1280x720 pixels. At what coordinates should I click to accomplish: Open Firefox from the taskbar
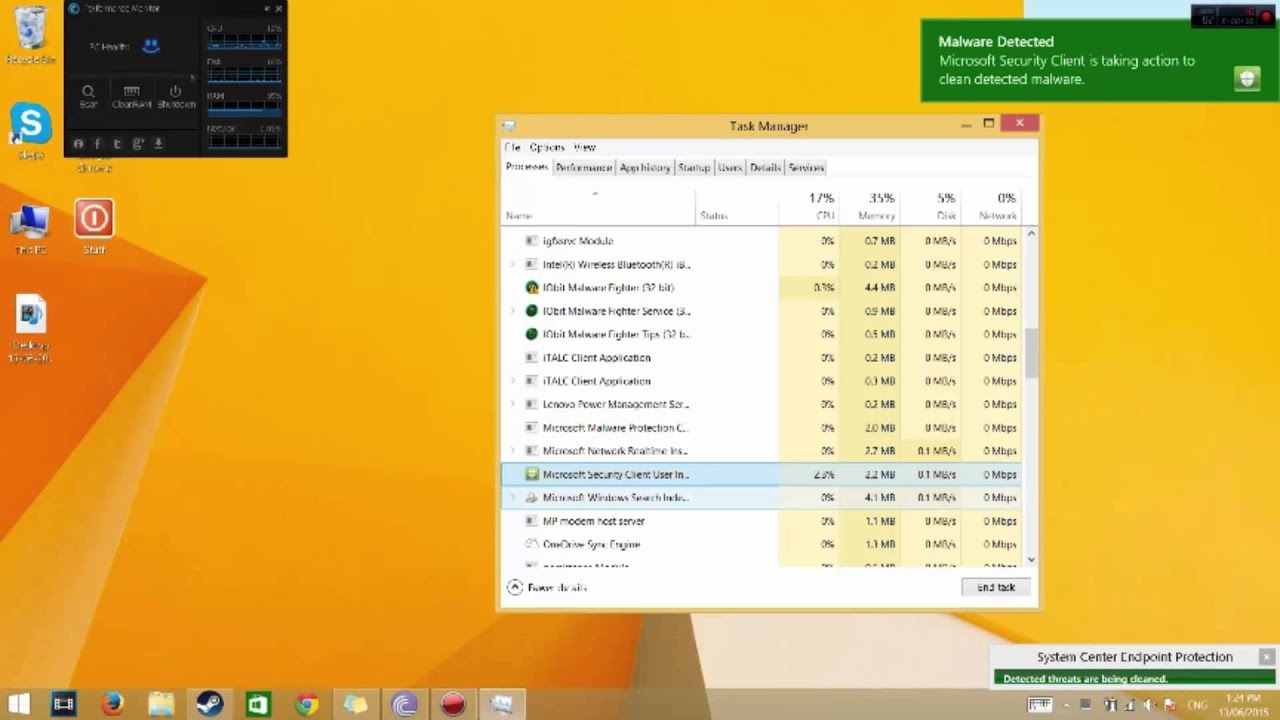point(112,704)
